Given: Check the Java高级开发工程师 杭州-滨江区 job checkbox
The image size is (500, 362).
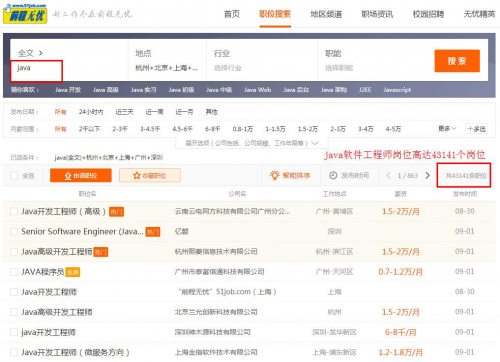Looking at the screenshot, I should (14, 252).
